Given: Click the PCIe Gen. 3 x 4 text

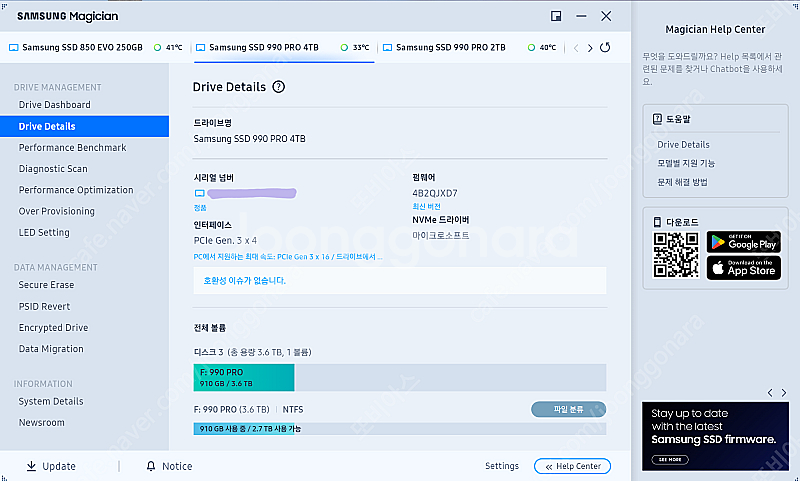Looking at the screenshot, I should pyautogui.click(x=225, y=240).
